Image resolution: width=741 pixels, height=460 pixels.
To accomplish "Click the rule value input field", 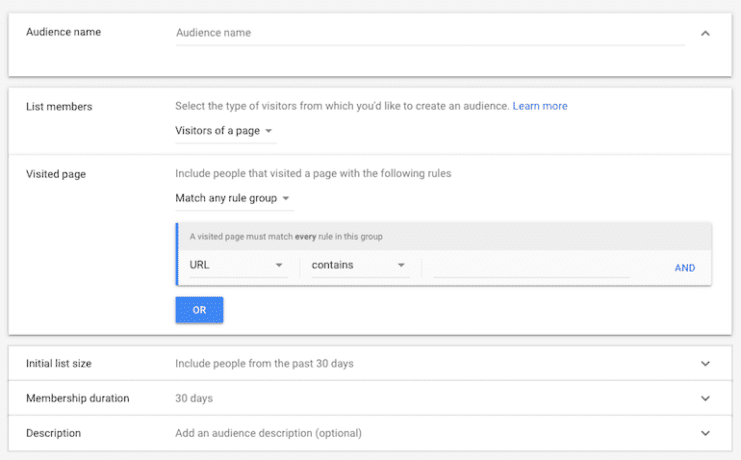I will tap(530, 266).
